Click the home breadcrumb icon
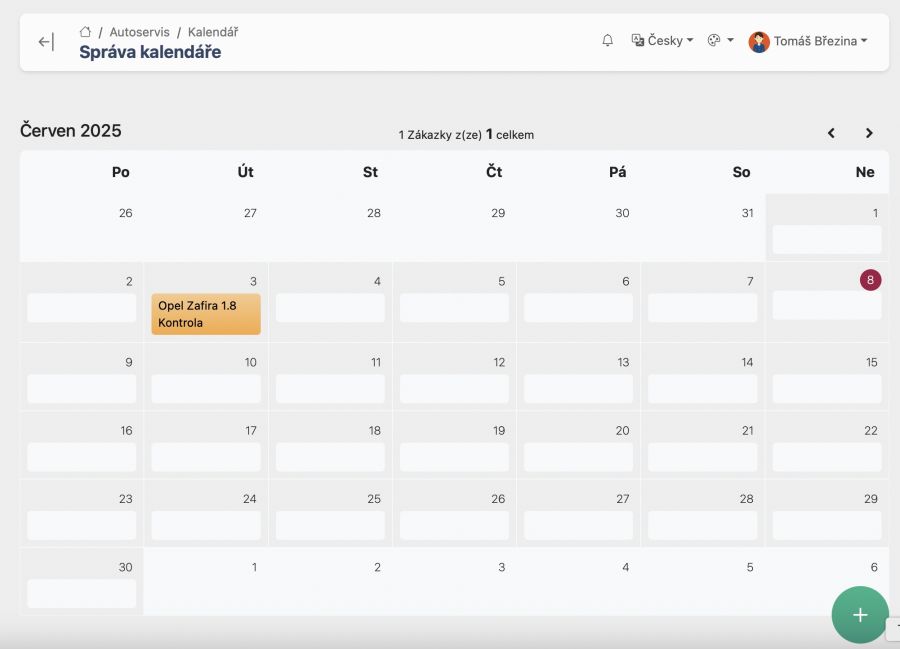 click(85, 31)
